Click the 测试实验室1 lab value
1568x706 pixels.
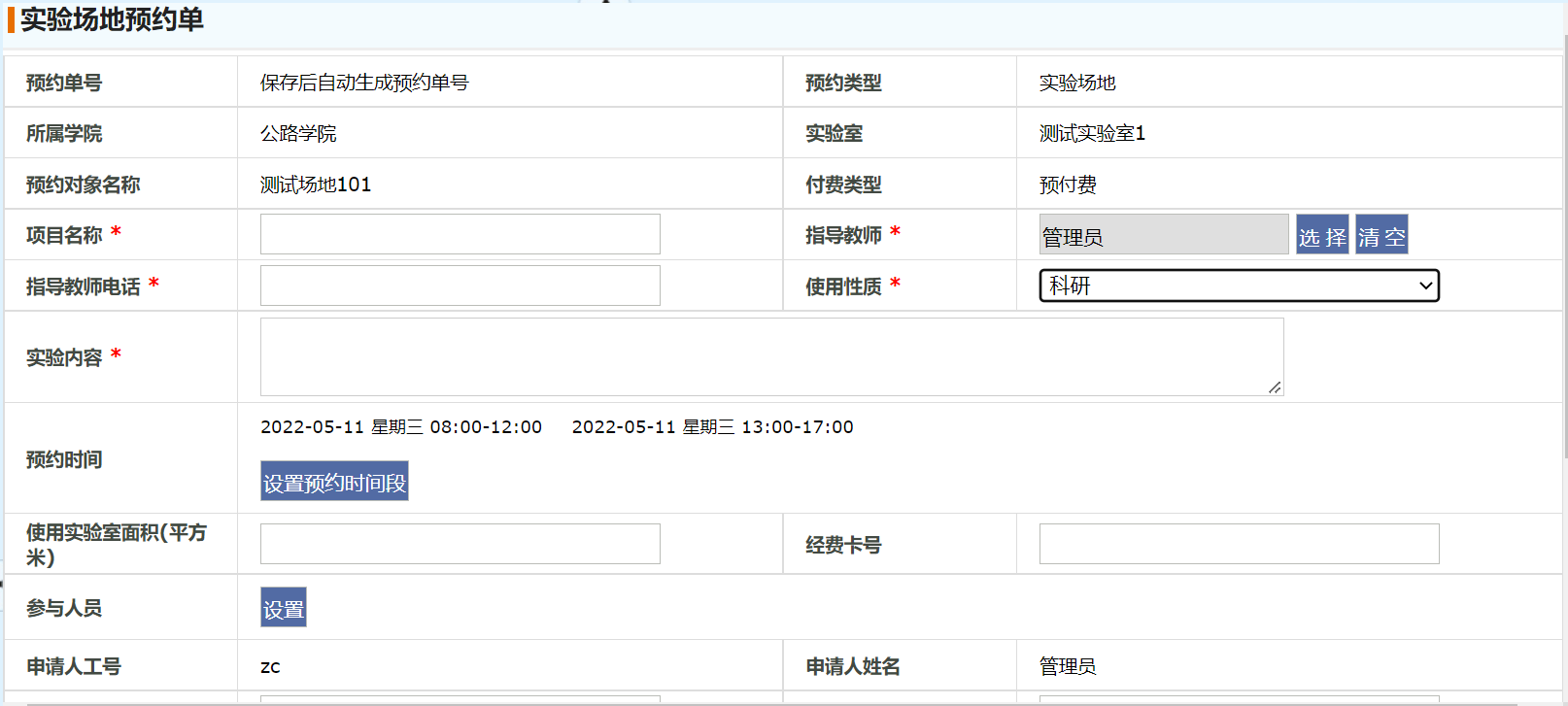[1092, 134]
